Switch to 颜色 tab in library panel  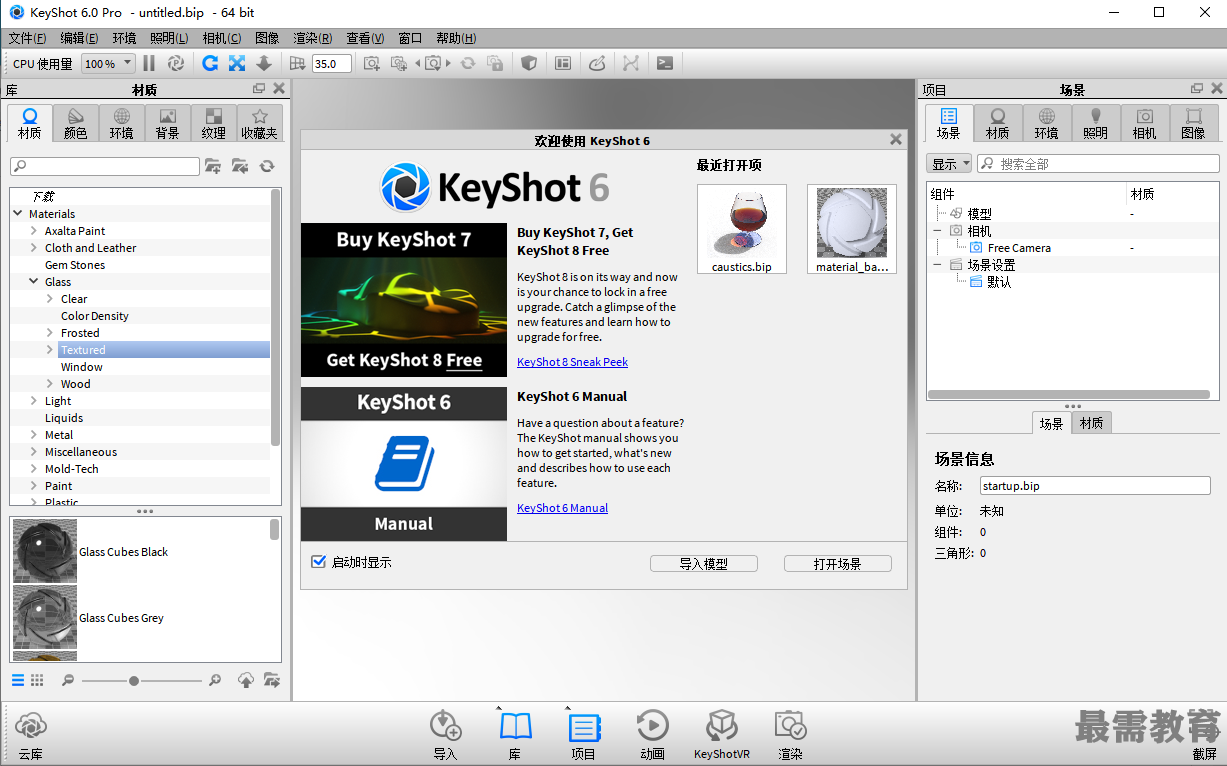tap(76, 124)
